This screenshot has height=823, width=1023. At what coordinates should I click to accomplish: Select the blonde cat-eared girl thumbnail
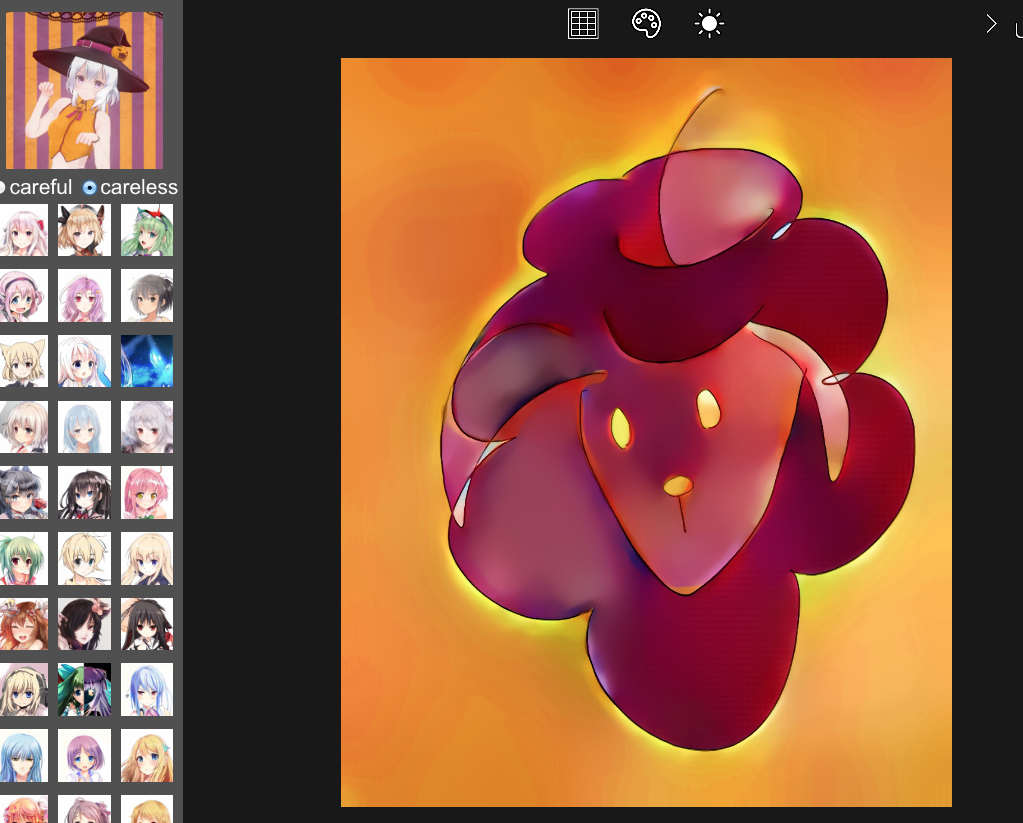pos(23,361)
